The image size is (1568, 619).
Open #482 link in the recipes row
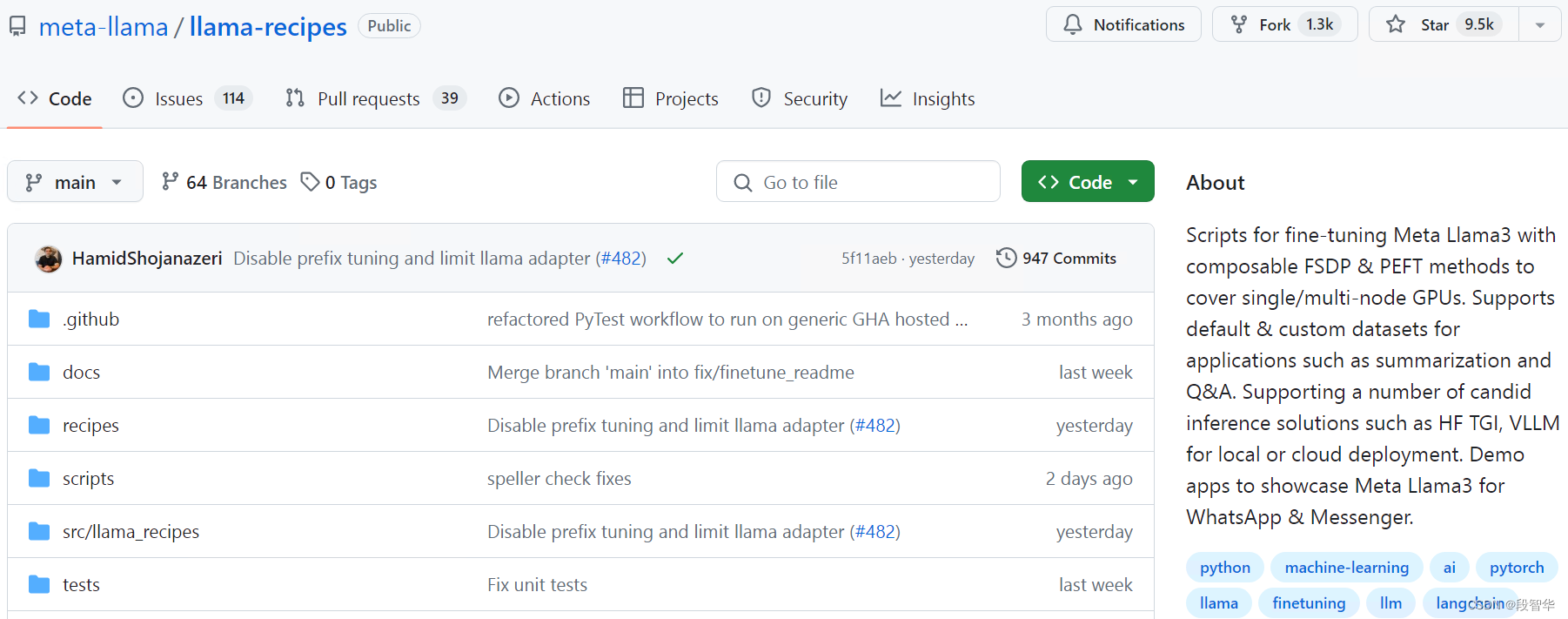coord(875,426)
